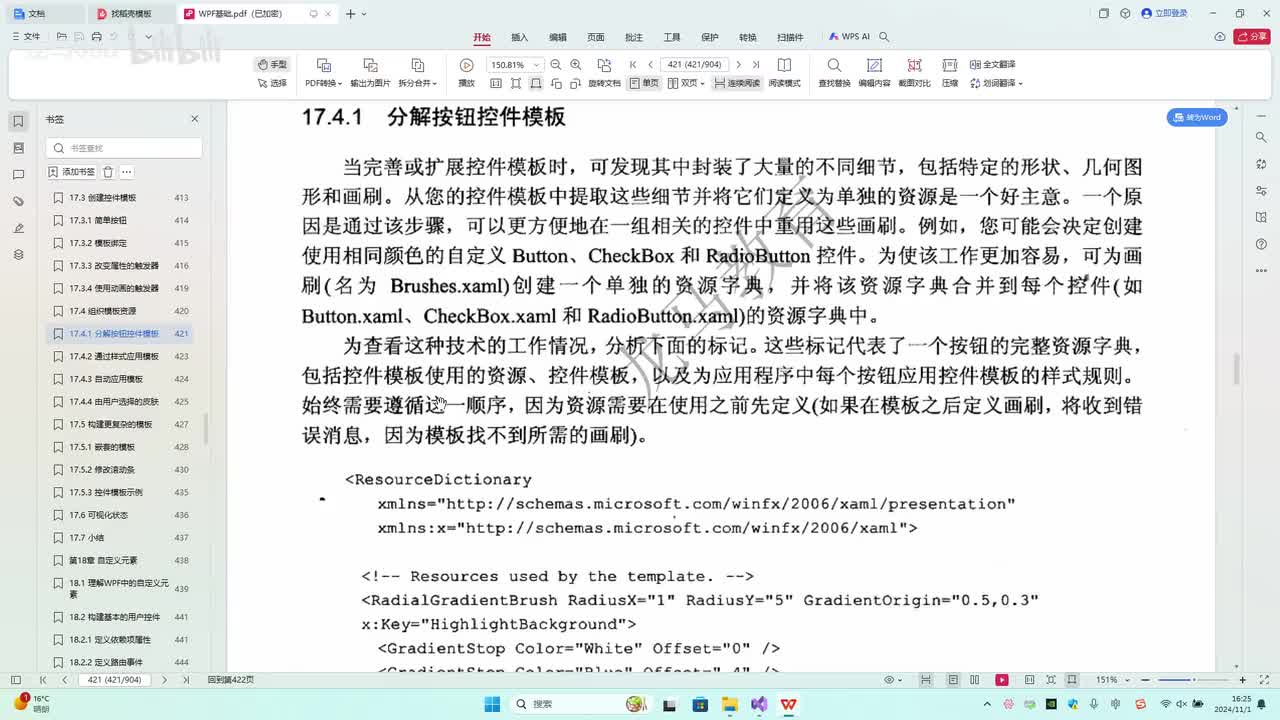
Task: Open the 编辑 ribbon tab
Action: 558,37
